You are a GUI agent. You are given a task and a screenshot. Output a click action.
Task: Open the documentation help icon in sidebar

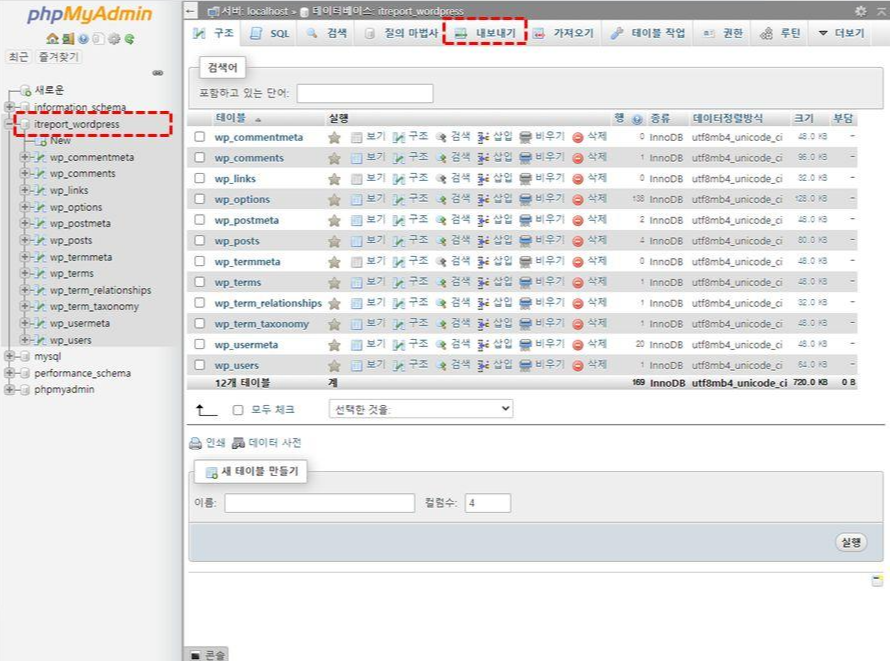click(83, 39)
